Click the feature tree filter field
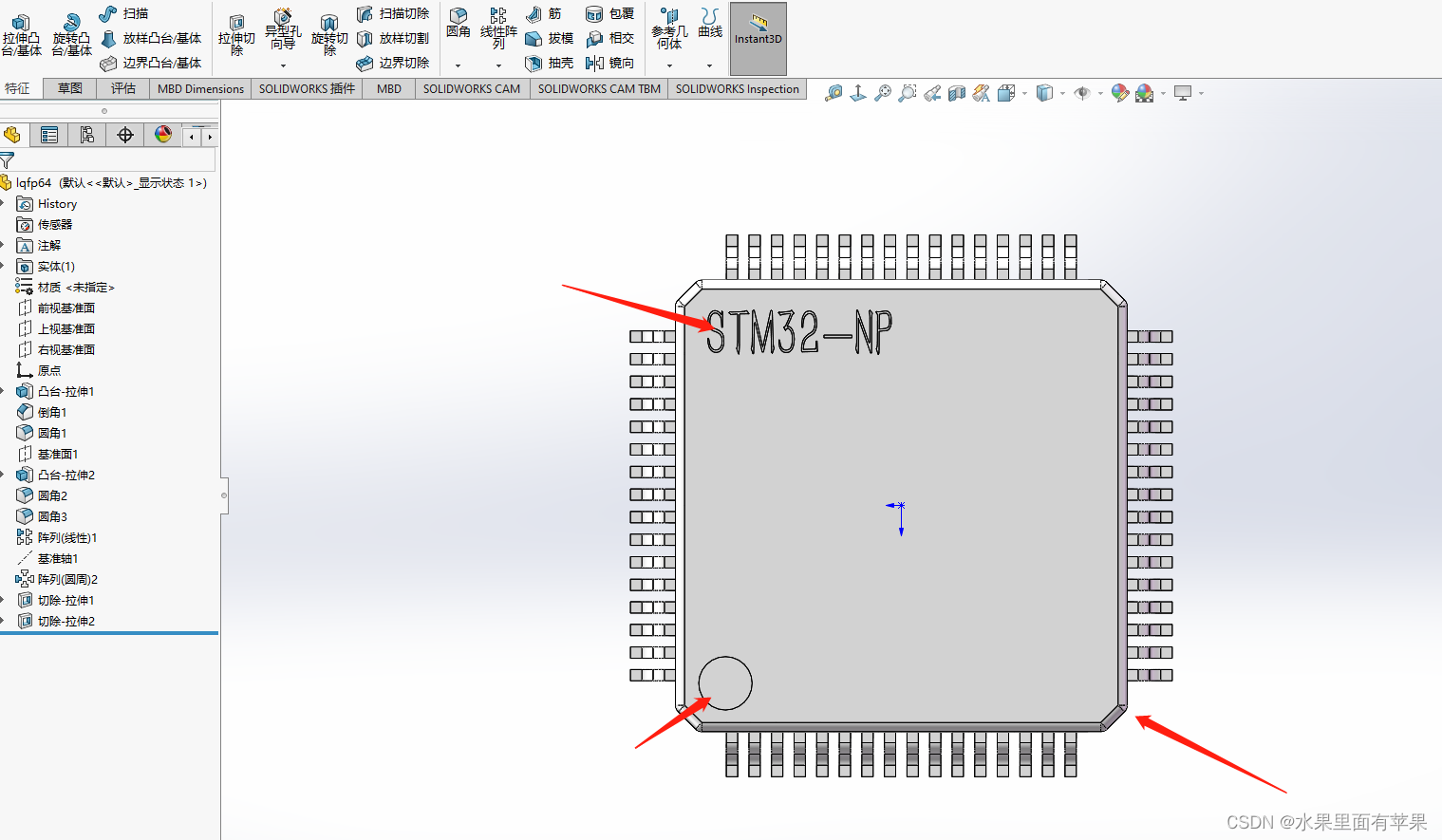The height and width of the screenshot is (840, 1442). [114, 161]
